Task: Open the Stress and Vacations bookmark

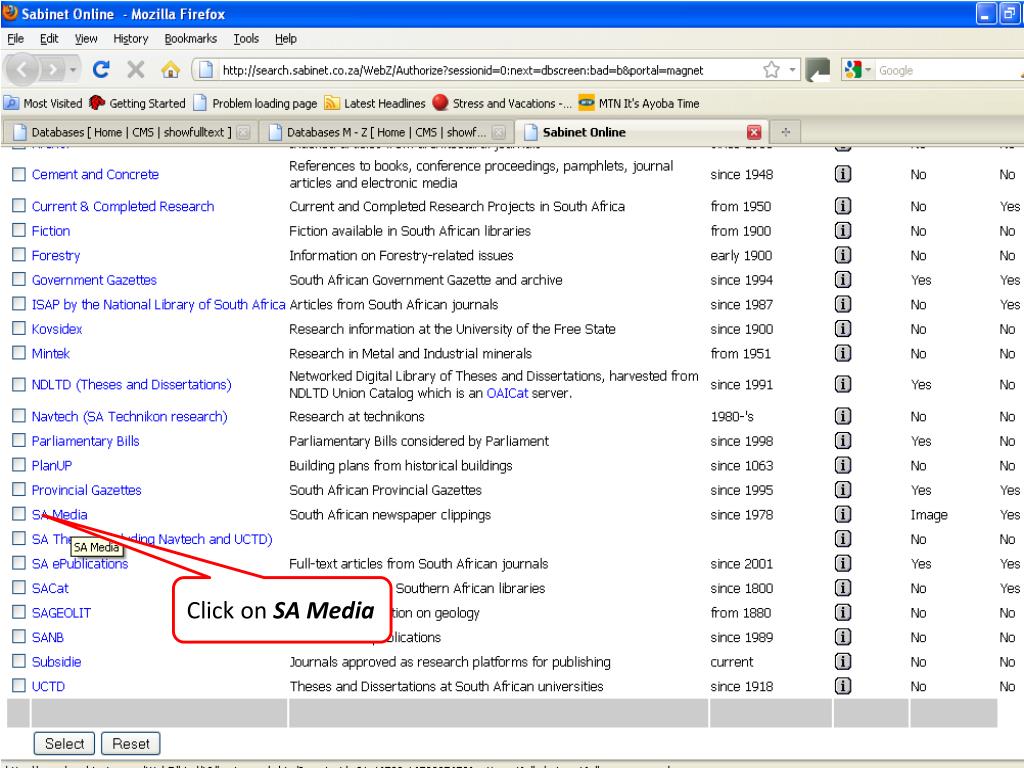Action: [x=502, y=103]
